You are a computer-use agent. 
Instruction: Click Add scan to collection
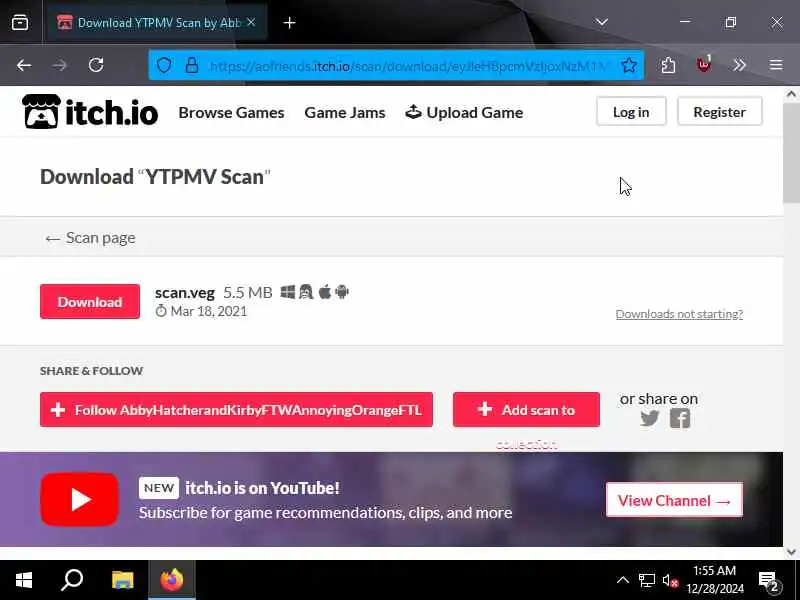pos(526,410)
